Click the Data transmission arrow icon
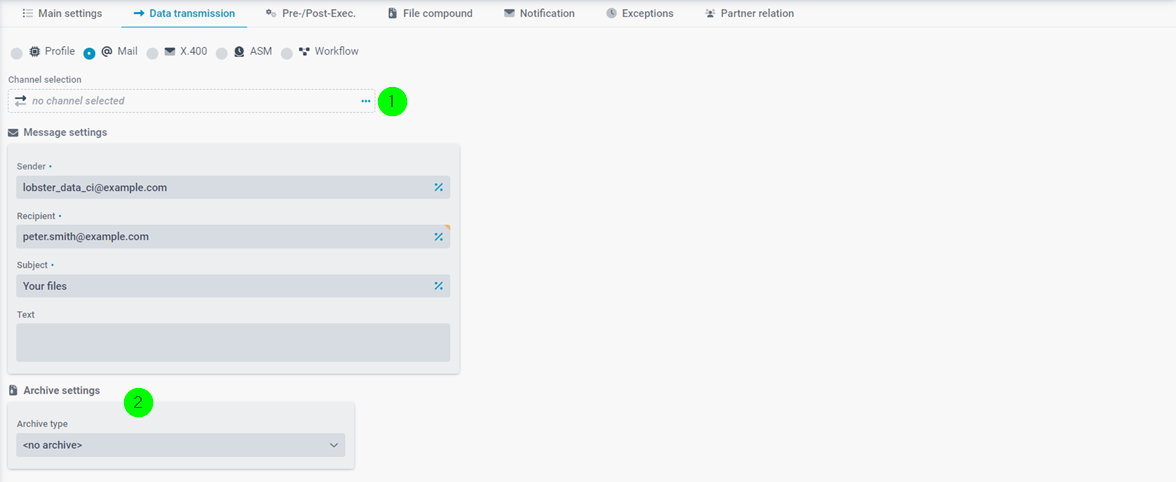Viewport: 1176px width, 482px height. [139, 13]
